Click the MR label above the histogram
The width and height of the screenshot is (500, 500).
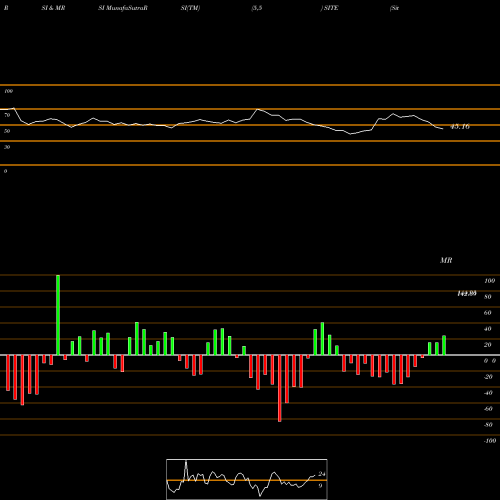[x=446, y=260]
